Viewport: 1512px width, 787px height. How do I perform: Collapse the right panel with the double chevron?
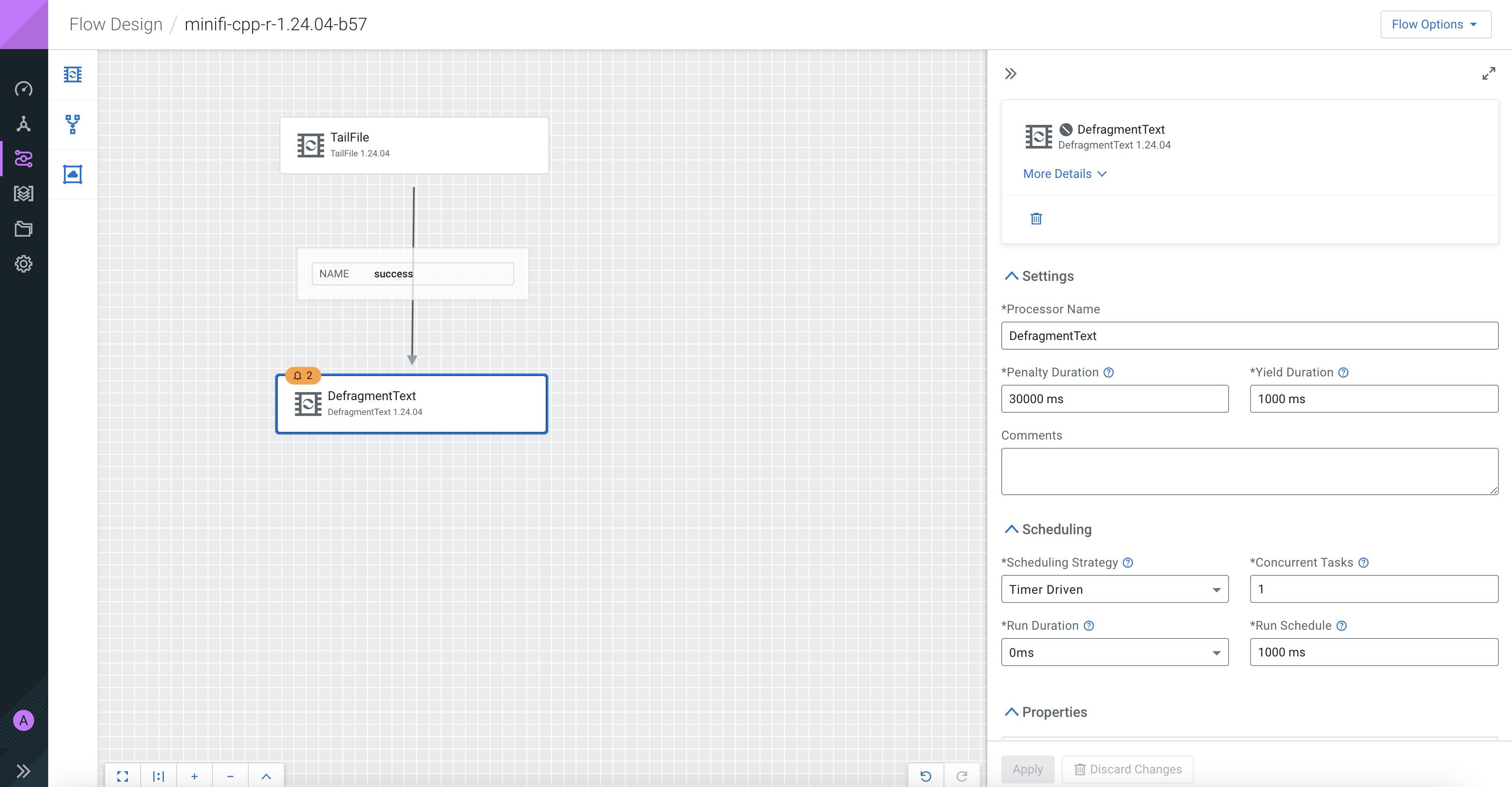[x=1010, y=74]
